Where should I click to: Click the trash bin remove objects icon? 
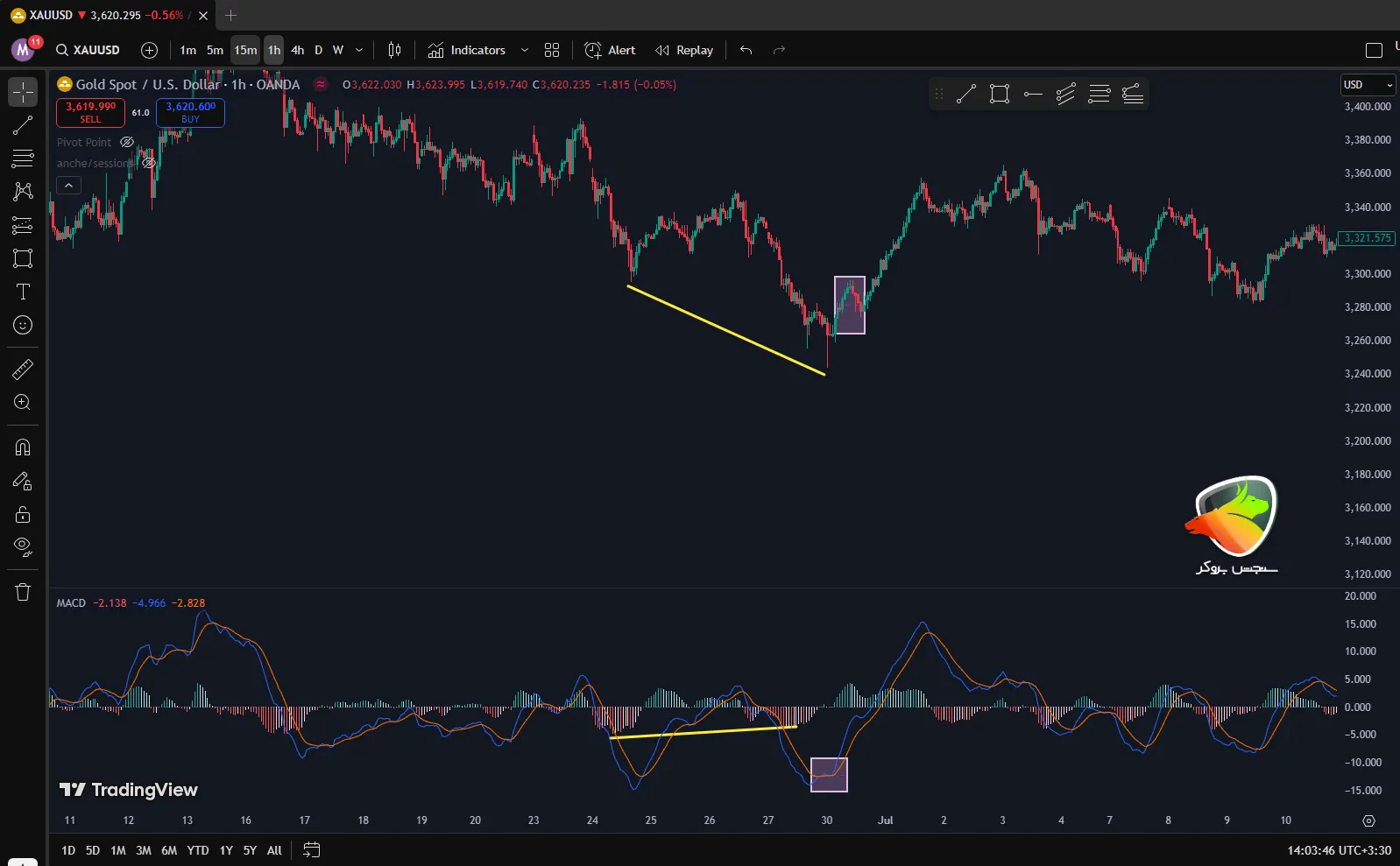coord(23,593)
